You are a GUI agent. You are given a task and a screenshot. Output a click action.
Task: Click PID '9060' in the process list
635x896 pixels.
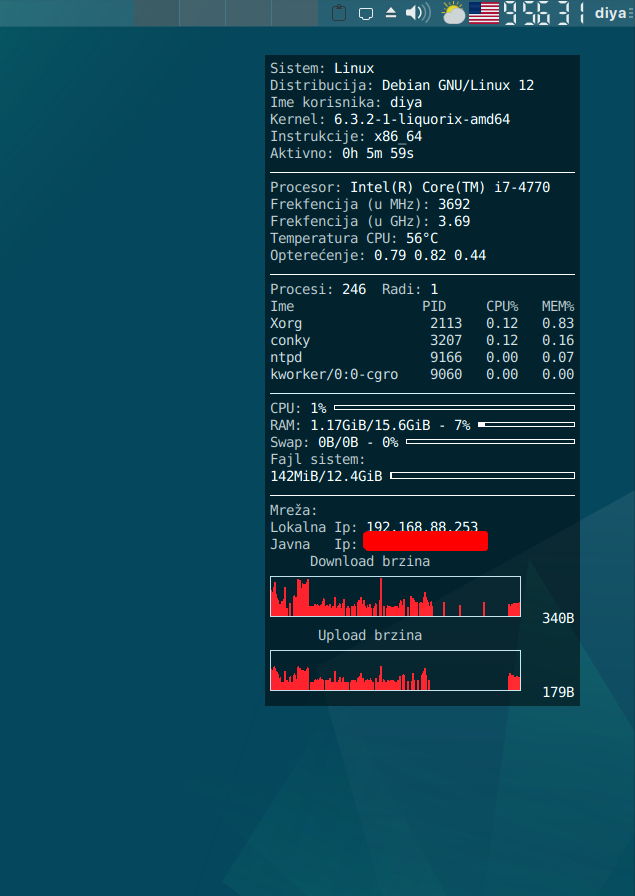(x=446, y=375)
